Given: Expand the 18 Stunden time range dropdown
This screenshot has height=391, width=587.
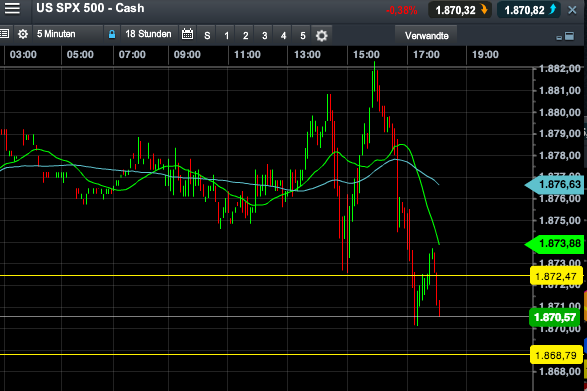Looking at the screenshot, I should pos(149,34).
